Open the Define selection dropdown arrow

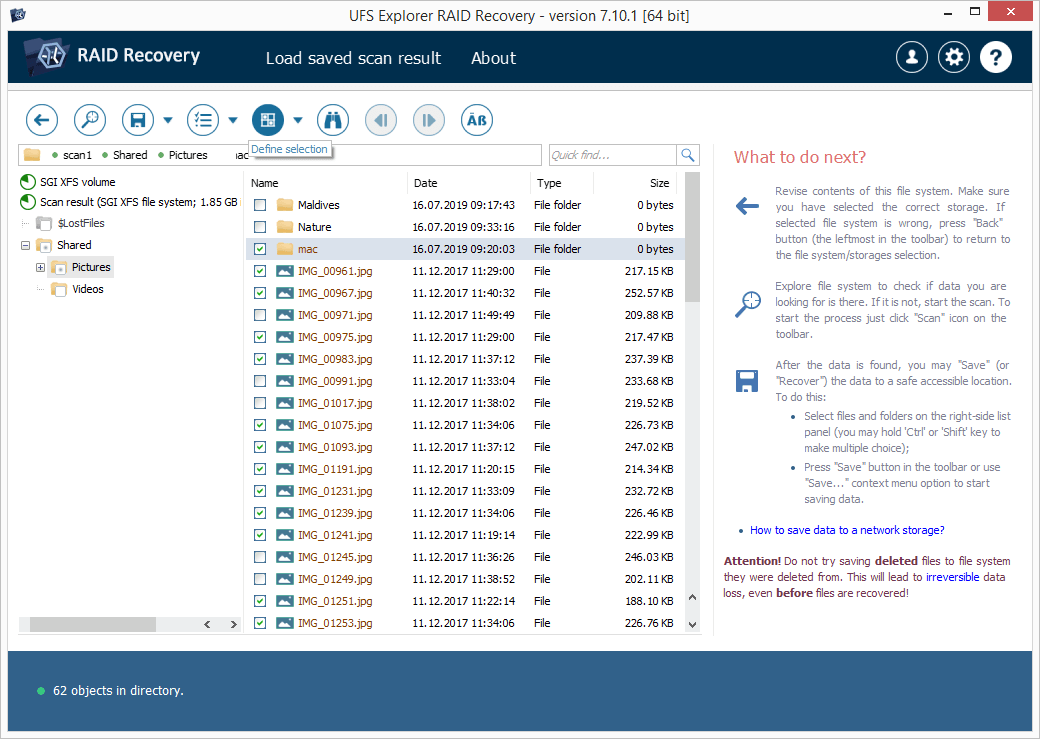[298, 120]
